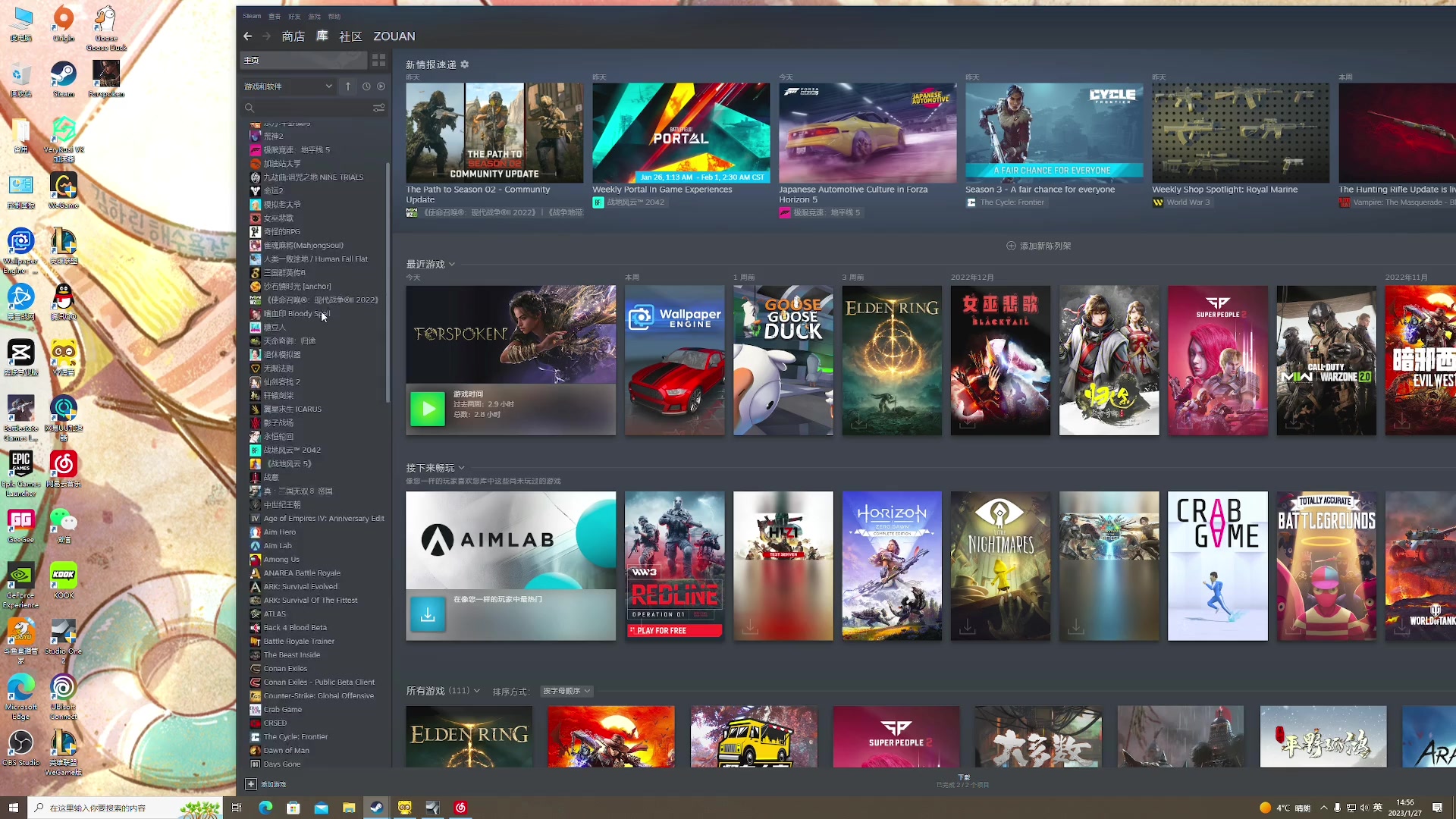Click 添加新陈列架 text link

[x=1045, y=246]
